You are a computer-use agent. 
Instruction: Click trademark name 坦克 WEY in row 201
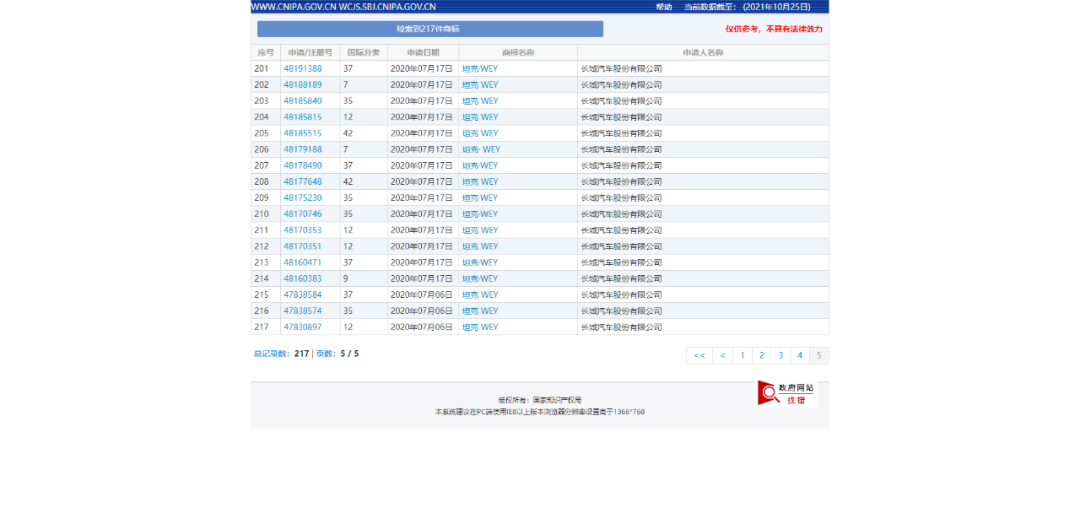click(479, 69)
